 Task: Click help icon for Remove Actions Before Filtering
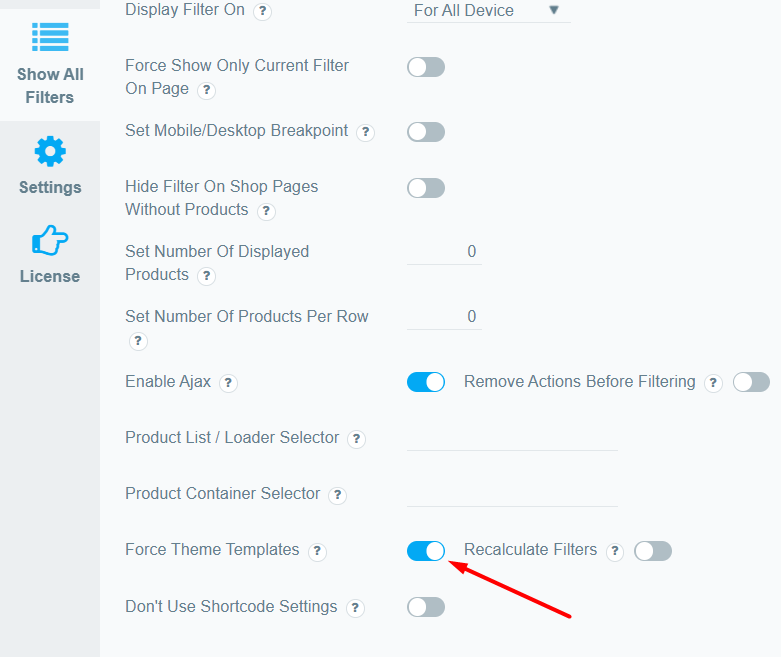click(713, 383)
